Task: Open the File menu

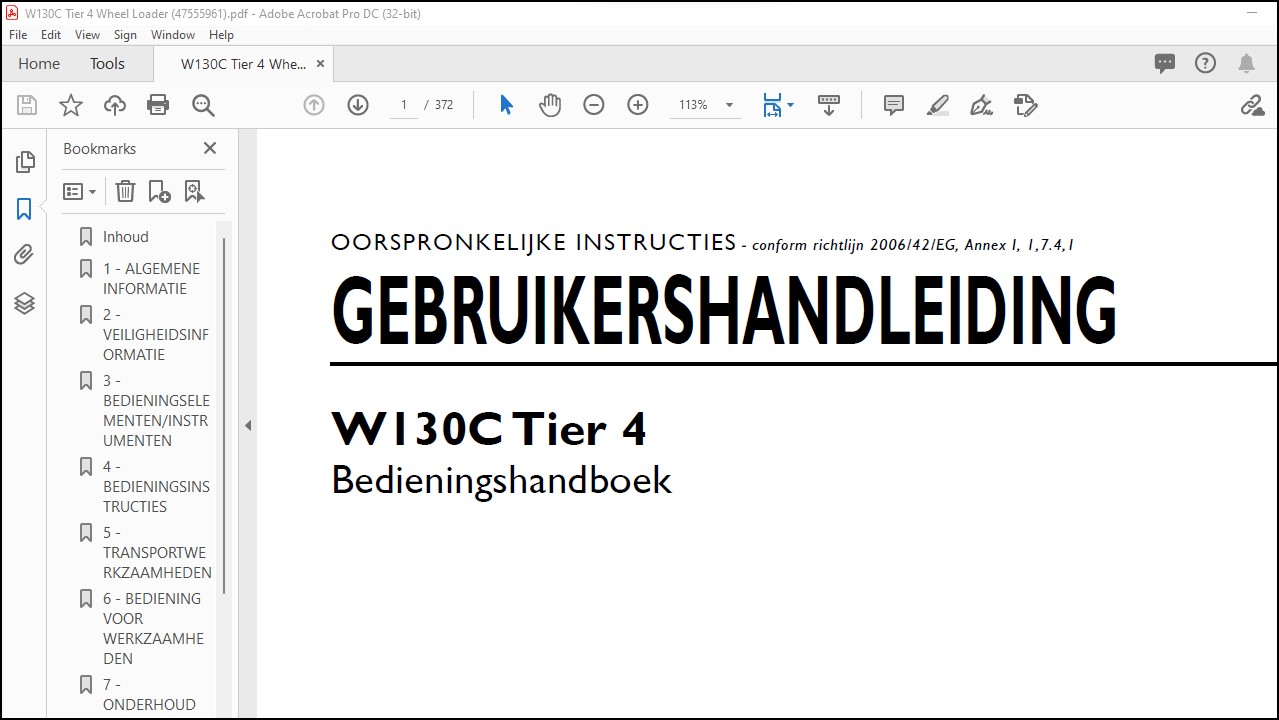Action: (18, 34)
